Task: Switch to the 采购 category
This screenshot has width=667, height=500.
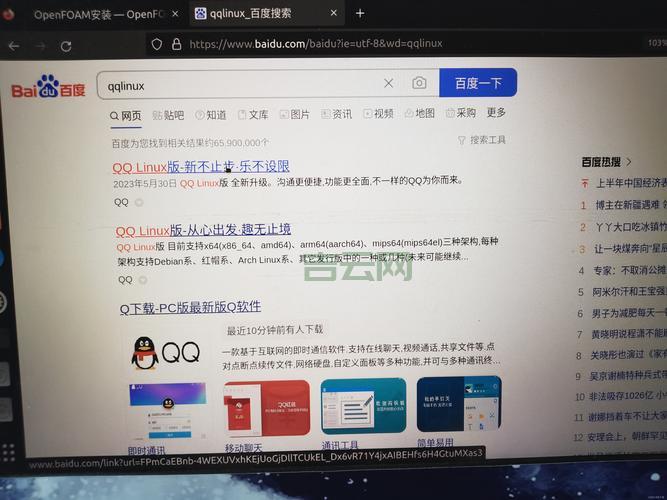Action: click(x=461, y=112)
